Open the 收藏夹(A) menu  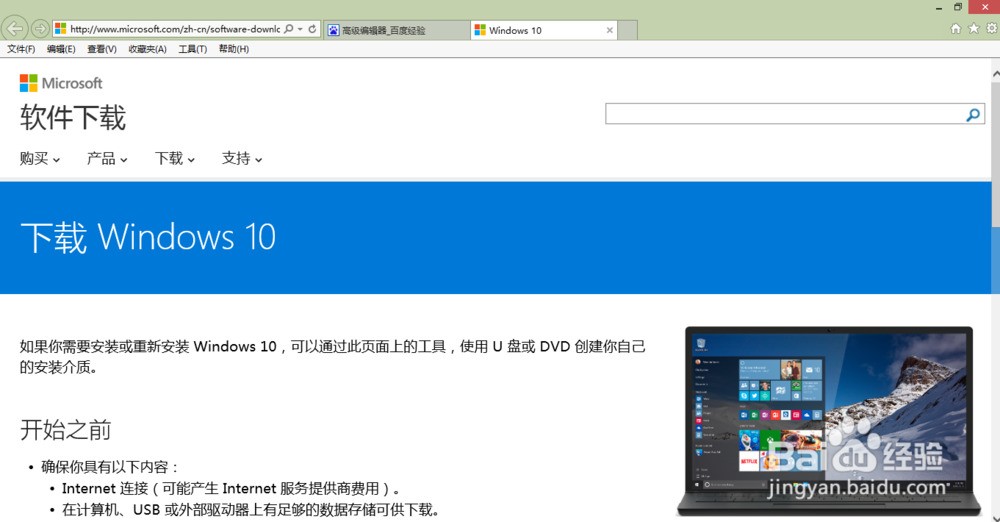147,49
